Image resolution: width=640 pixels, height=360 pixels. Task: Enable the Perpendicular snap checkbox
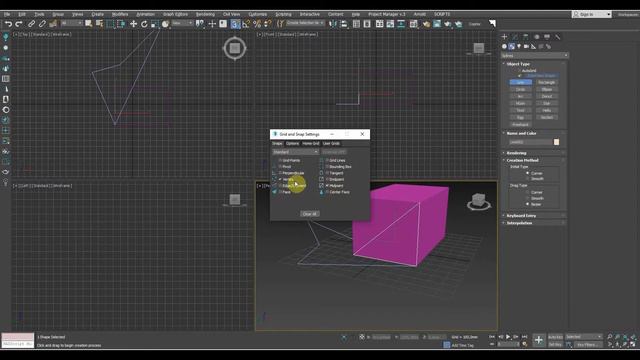(x=280, y=173)
